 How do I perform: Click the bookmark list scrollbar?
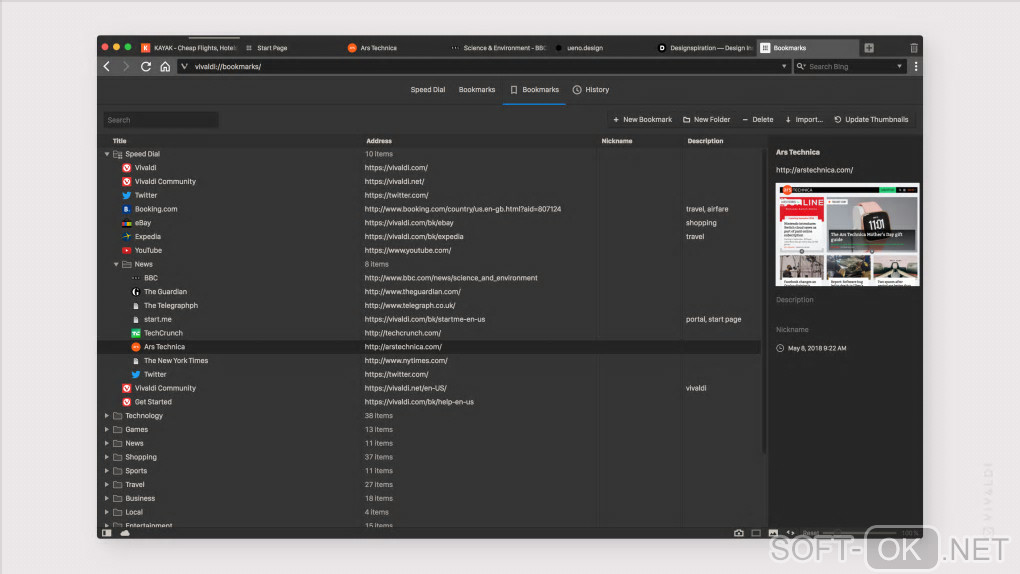coord(764,301)
